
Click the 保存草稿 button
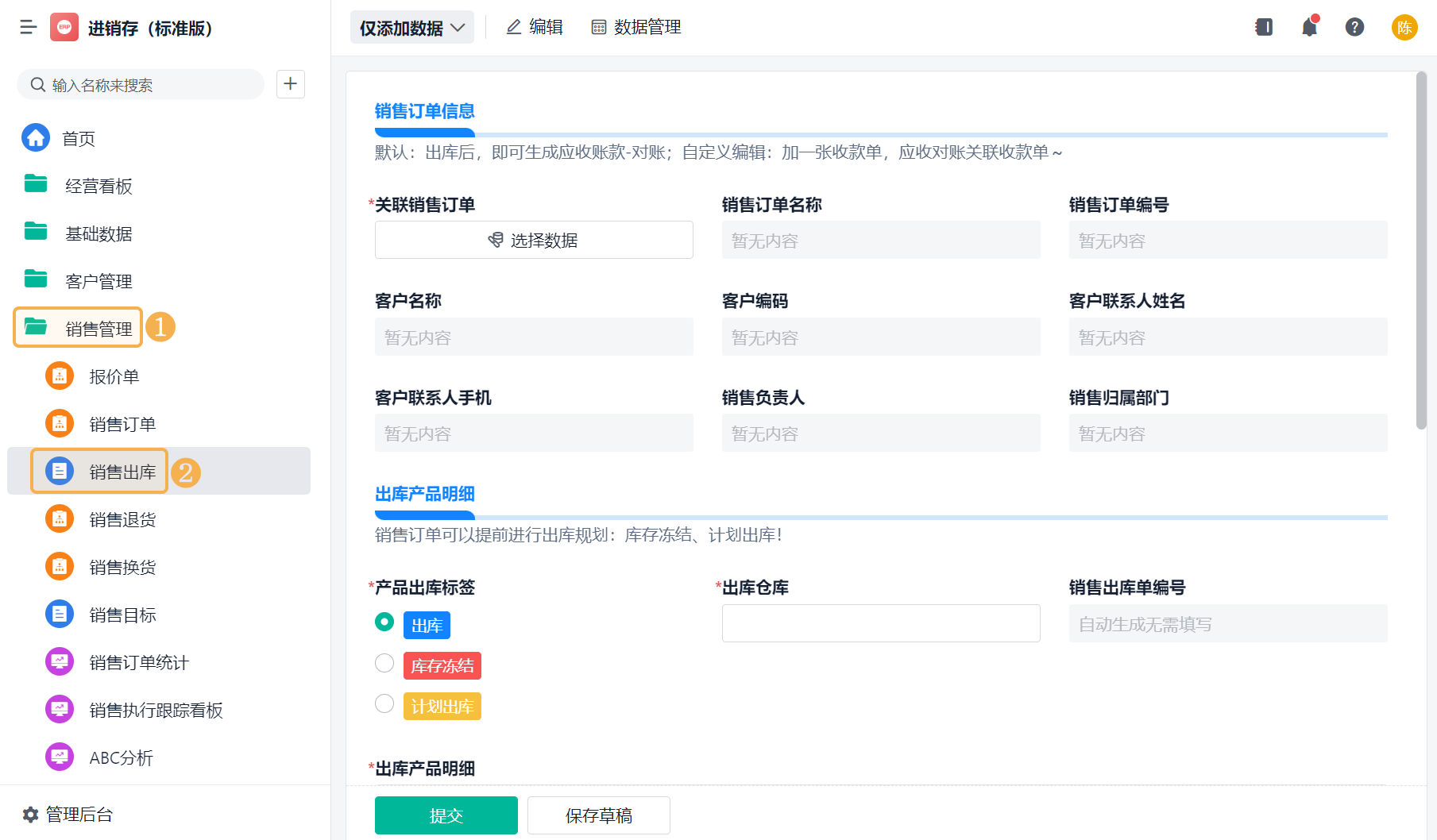point(599,815)
